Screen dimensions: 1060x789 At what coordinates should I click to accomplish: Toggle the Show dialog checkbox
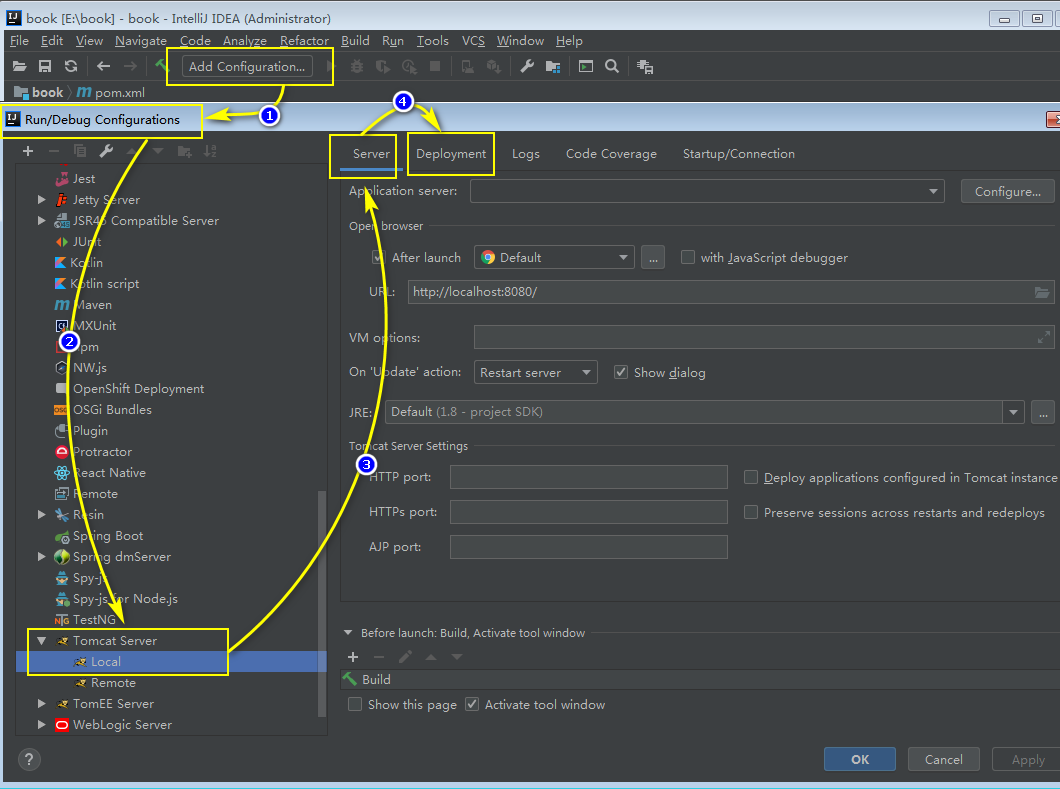[x=621, y=372]
